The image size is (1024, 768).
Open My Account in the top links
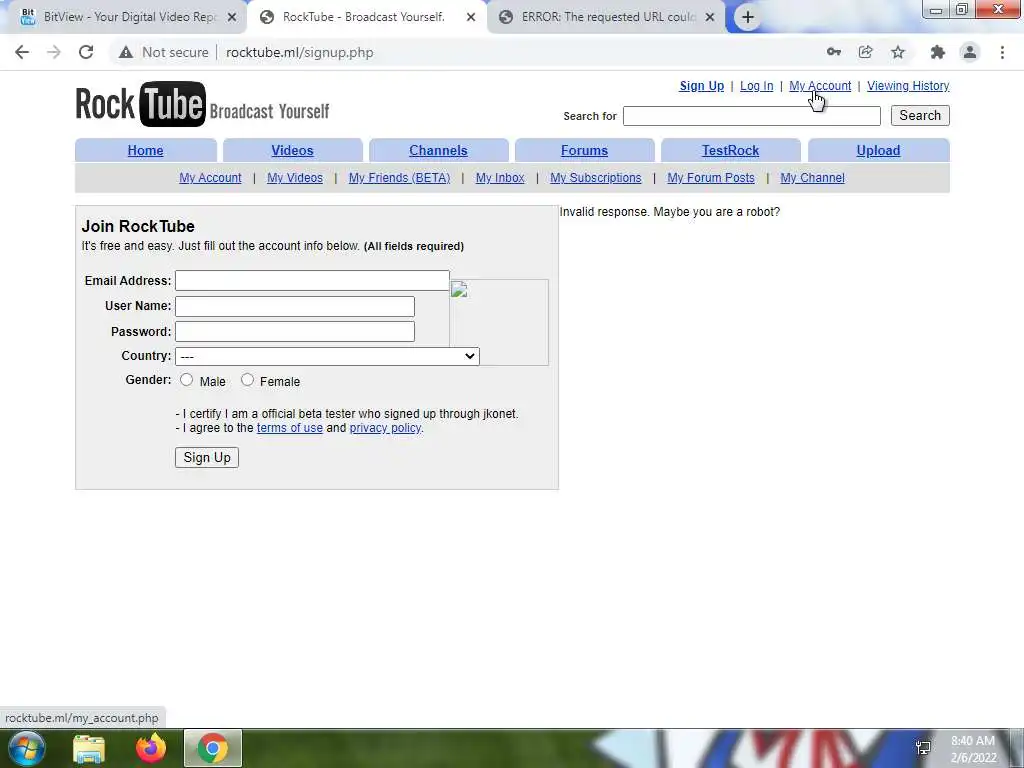(x=820, y=86)
